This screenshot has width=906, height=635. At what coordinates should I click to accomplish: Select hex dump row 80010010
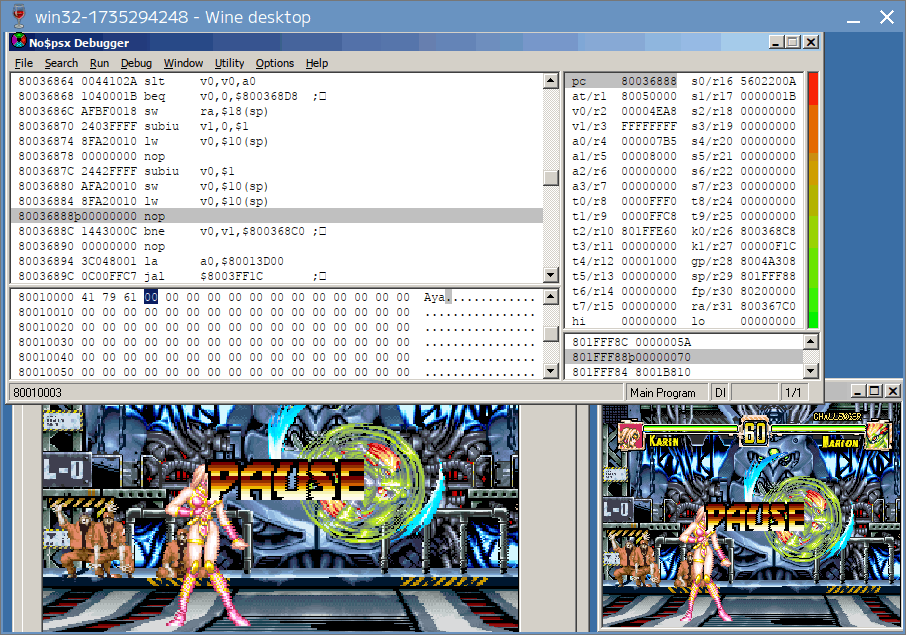click(277, 312)
